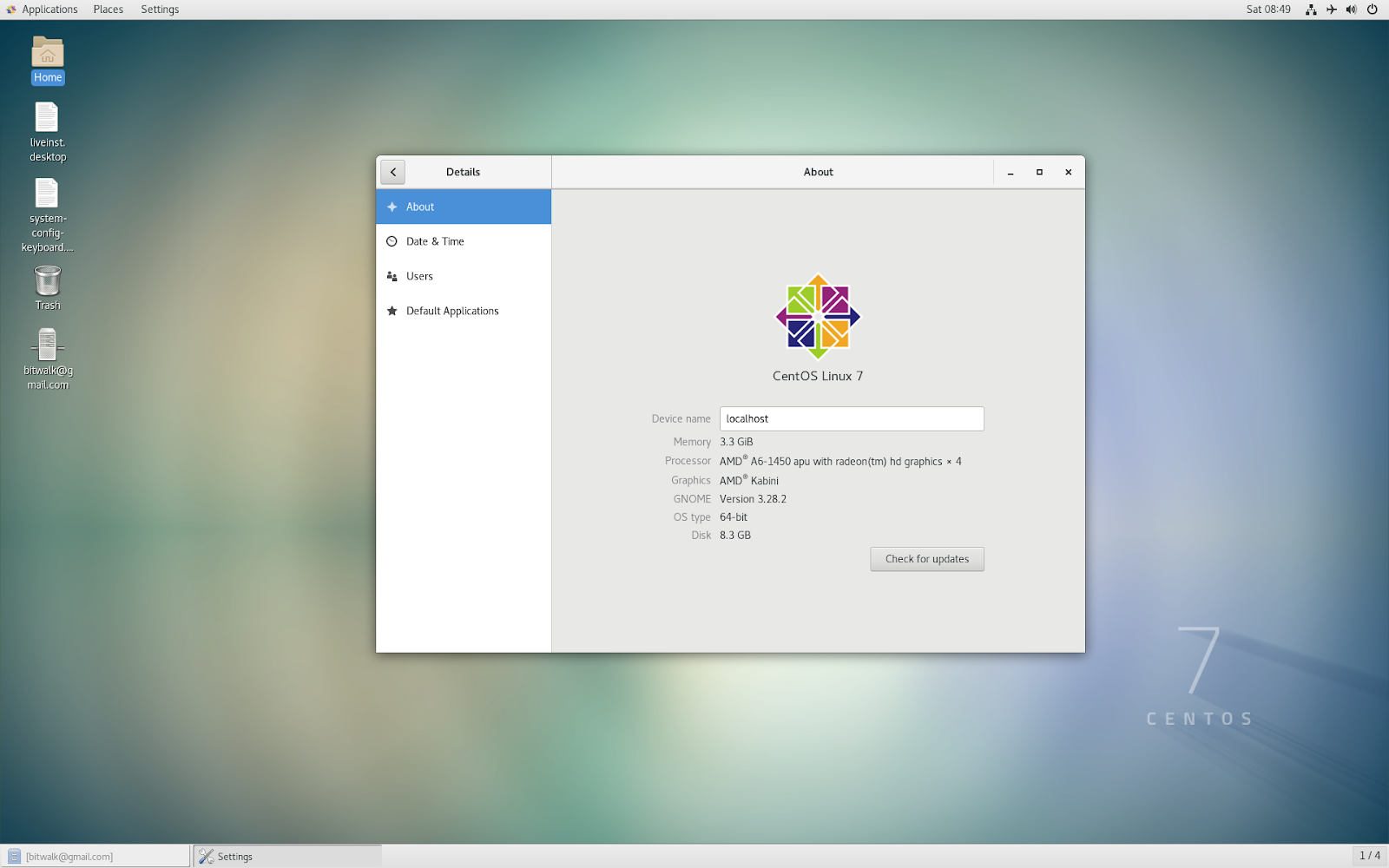Click the Device name field containing localhost
The image size is (1389, 868).
(x=852, y=418)
